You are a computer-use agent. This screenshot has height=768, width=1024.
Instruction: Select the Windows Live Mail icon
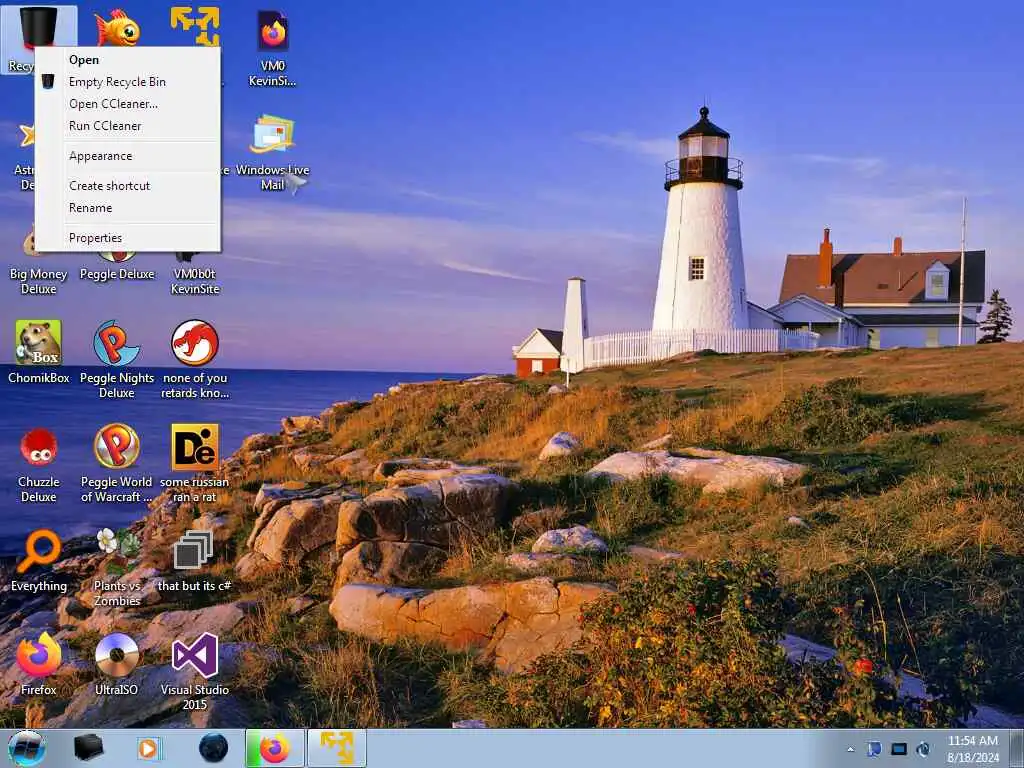272,153
